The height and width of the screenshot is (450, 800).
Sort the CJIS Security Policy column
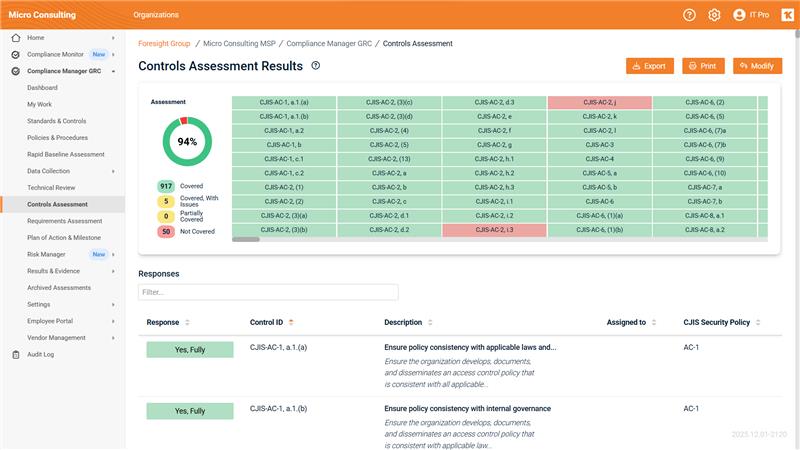click(x=759, y=322)
